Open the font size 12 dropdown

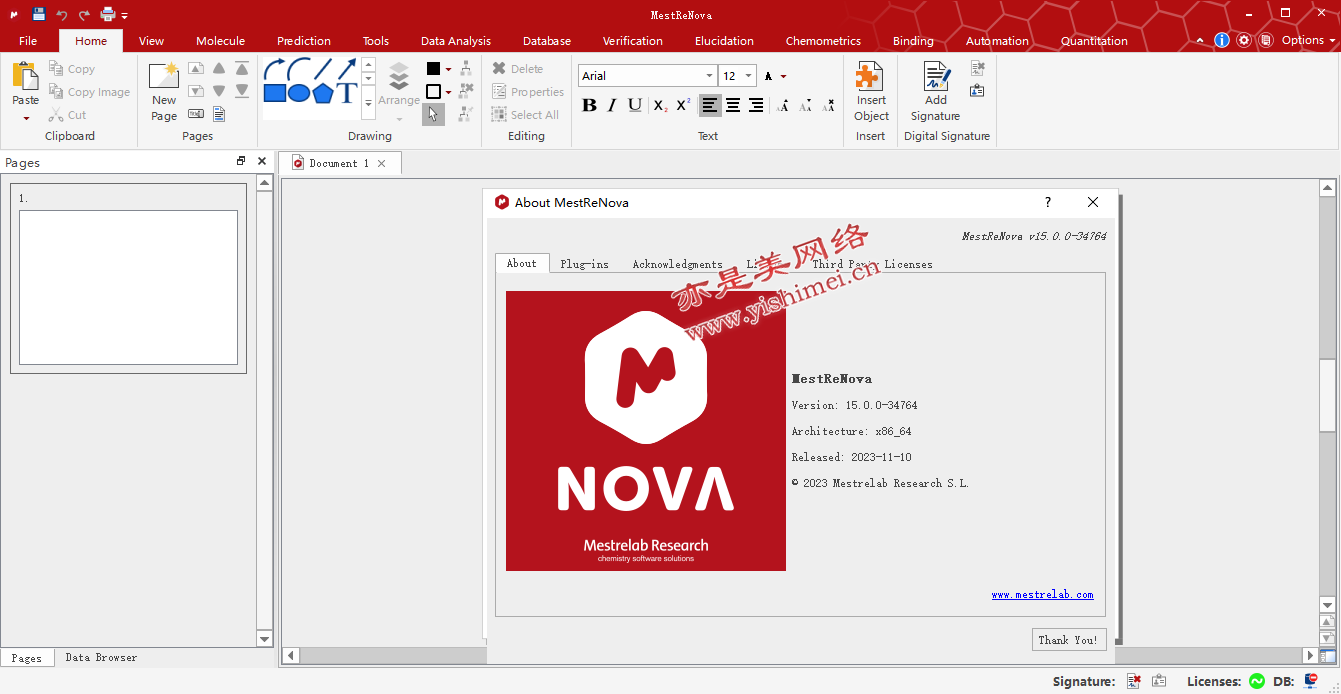click(x=749, y=76)
